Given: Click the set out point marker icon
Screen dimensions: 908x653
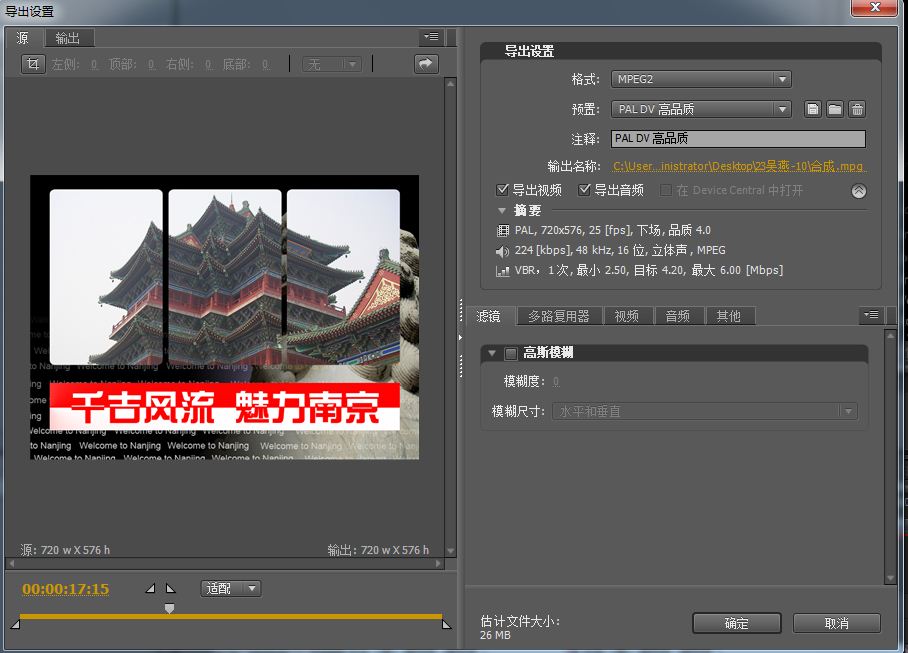Looking at the screenshot, I should 170,589.
